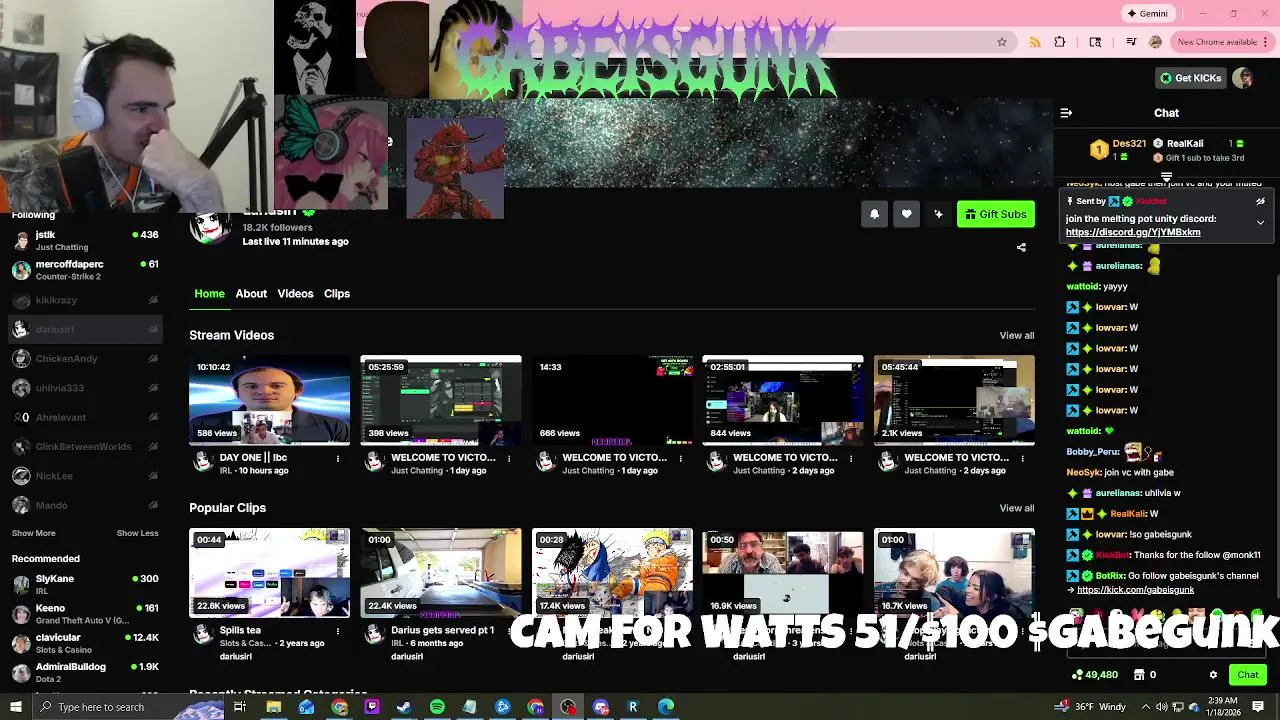Toggle offline icon beside ChickenAndy
Viewport: 1280px width, 720px height.
coord(153,358)
